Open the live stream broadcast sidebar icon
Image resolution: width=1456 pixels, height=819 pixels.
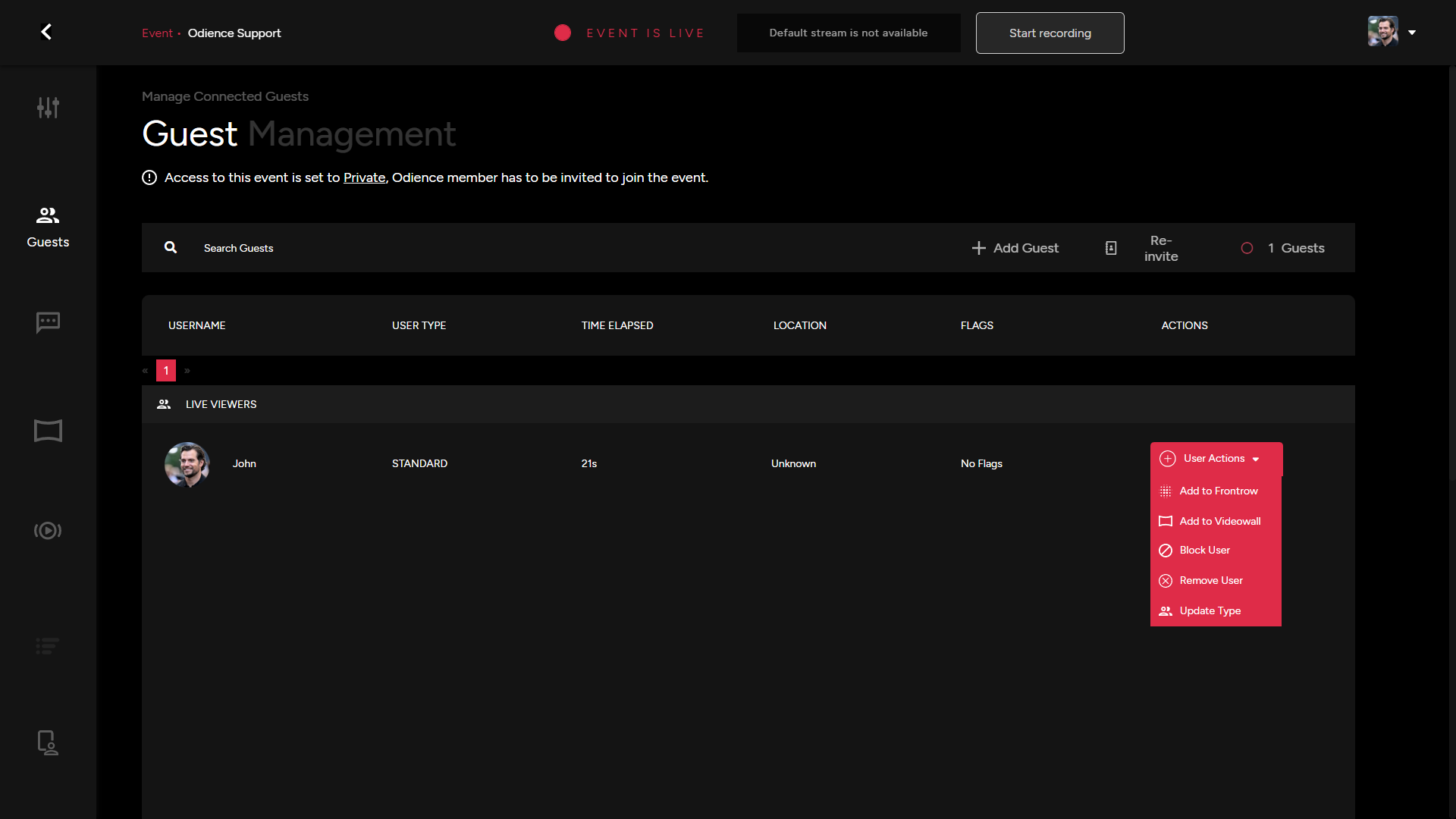point(48,531)
